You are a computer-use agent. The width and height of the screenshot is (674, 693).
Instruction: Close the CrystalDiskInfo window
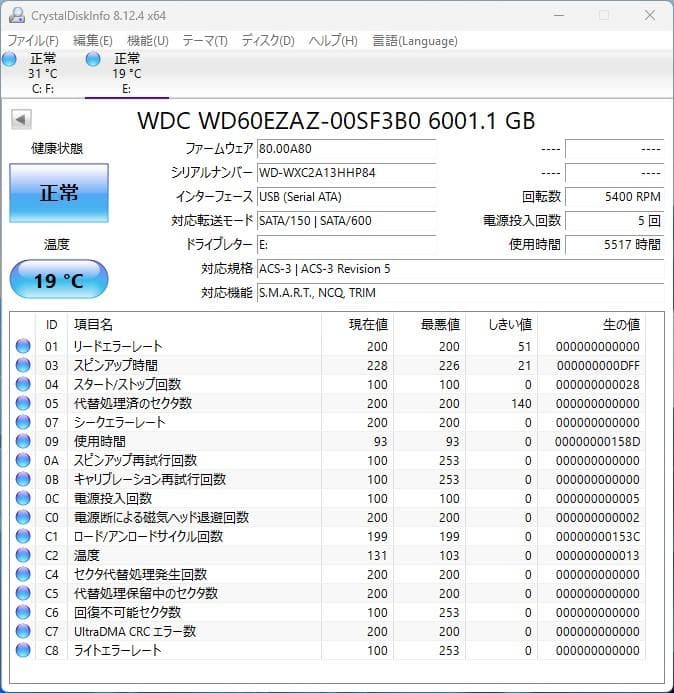coord(650,15)
